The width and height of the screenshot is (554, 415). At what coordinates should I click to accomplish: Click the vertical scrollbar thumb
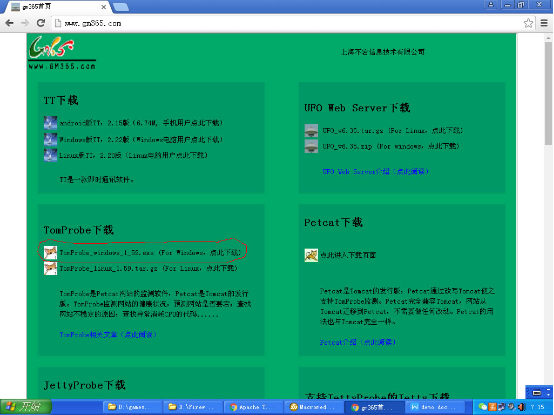pyautogui.click(x=548, y=94)
